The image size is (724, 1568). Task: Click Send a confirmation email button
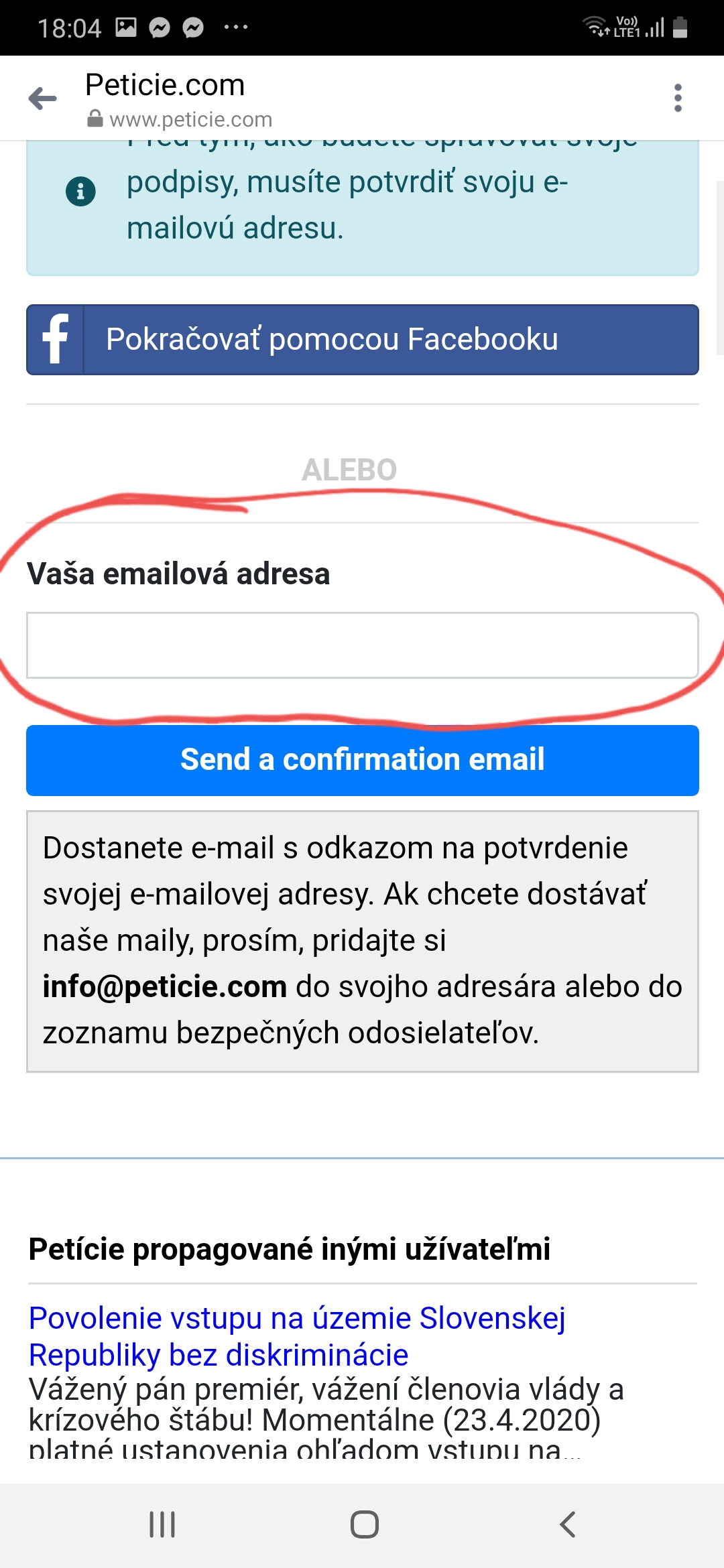click(x=363, y=761)
